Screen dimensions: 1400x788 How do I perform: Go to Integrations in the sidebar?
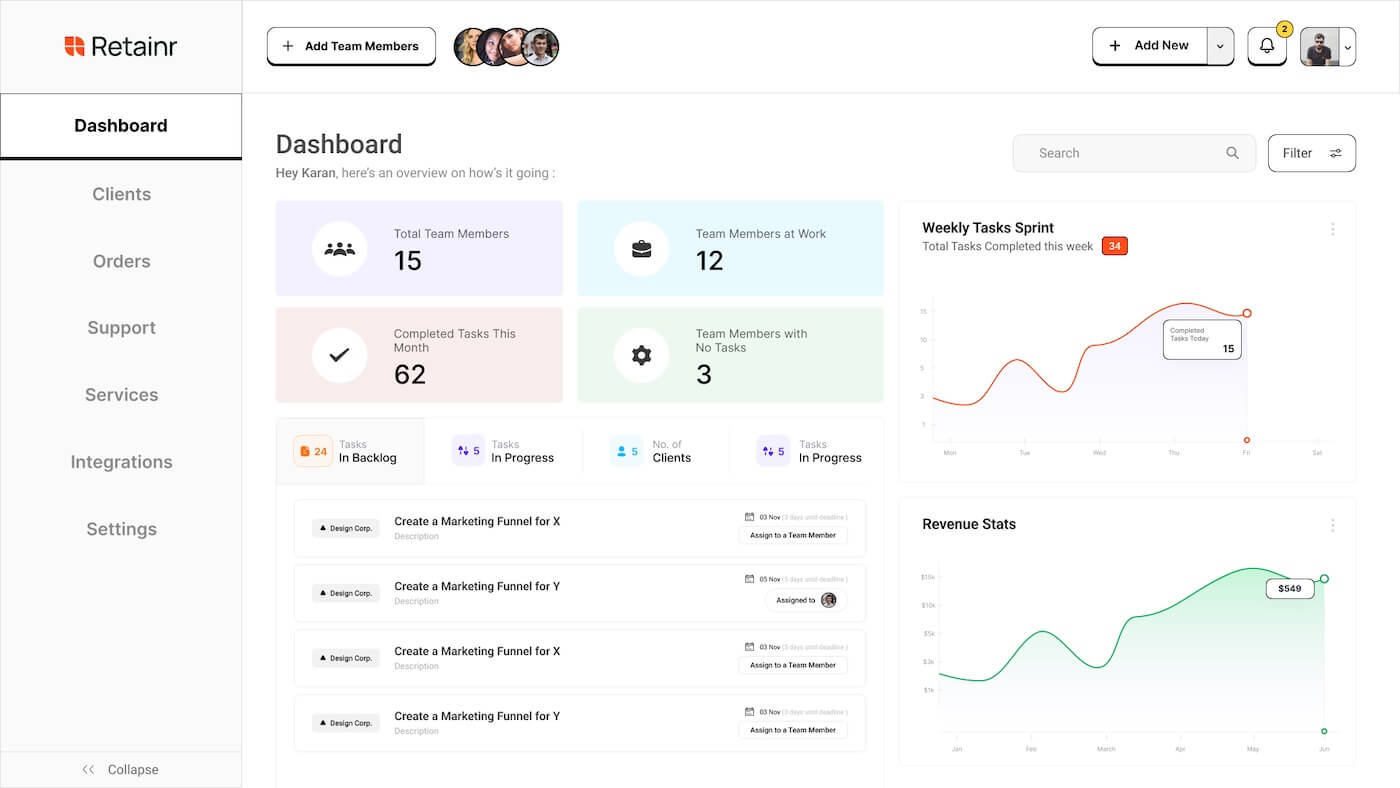pos(121,462)
